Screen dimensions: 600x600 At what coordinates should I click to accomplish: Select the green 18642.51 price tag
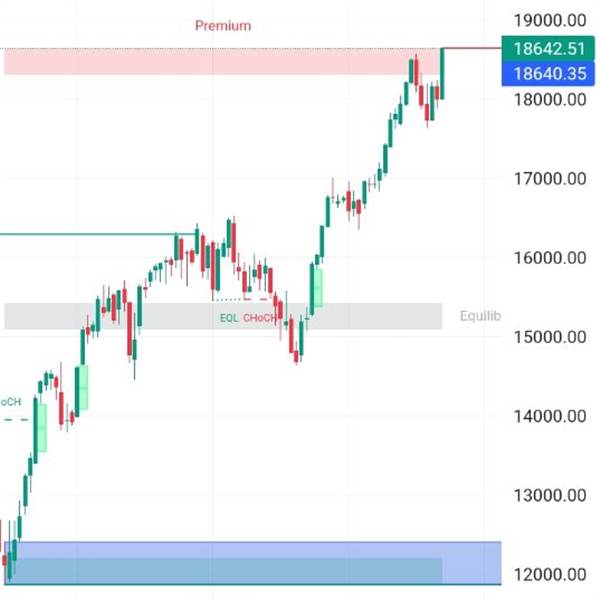[548, 49]
